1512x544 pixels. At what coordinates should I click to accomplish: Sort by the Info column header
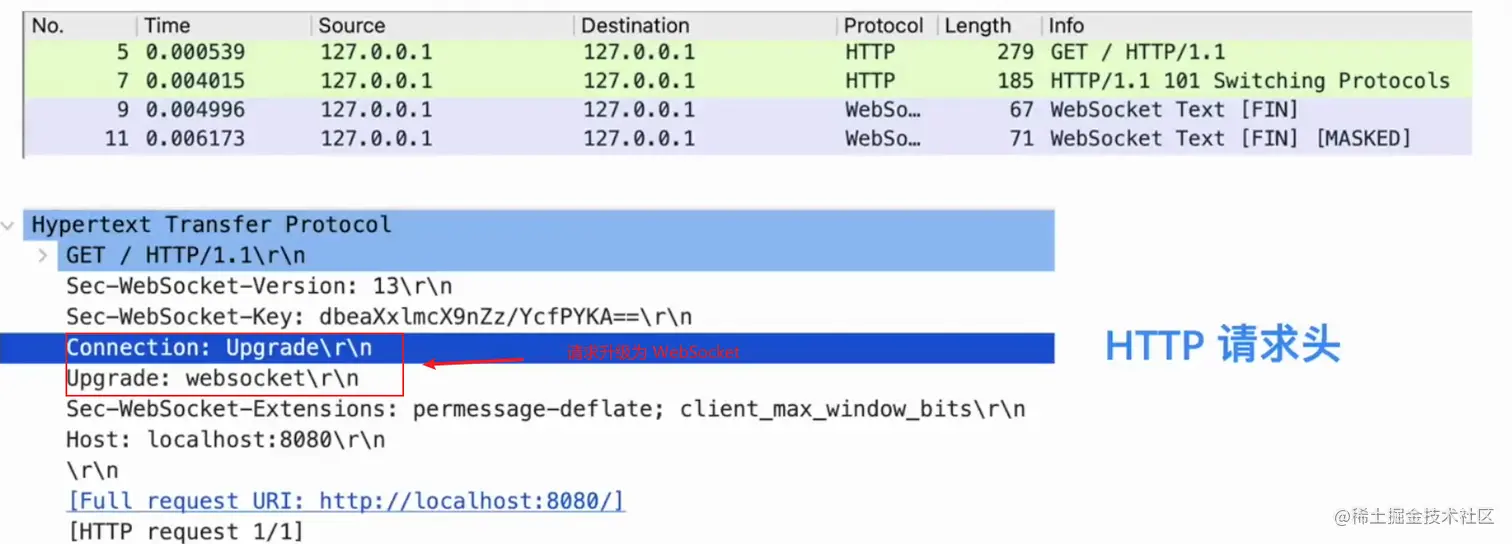coord(1257,26)
